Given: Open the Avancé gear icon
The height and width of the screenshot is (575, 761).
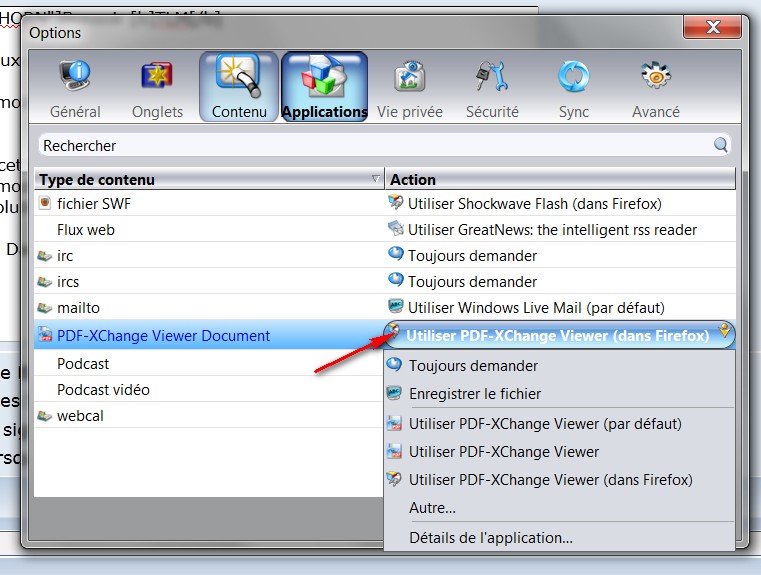Looking at the screenshot, I should click(655, 76).
